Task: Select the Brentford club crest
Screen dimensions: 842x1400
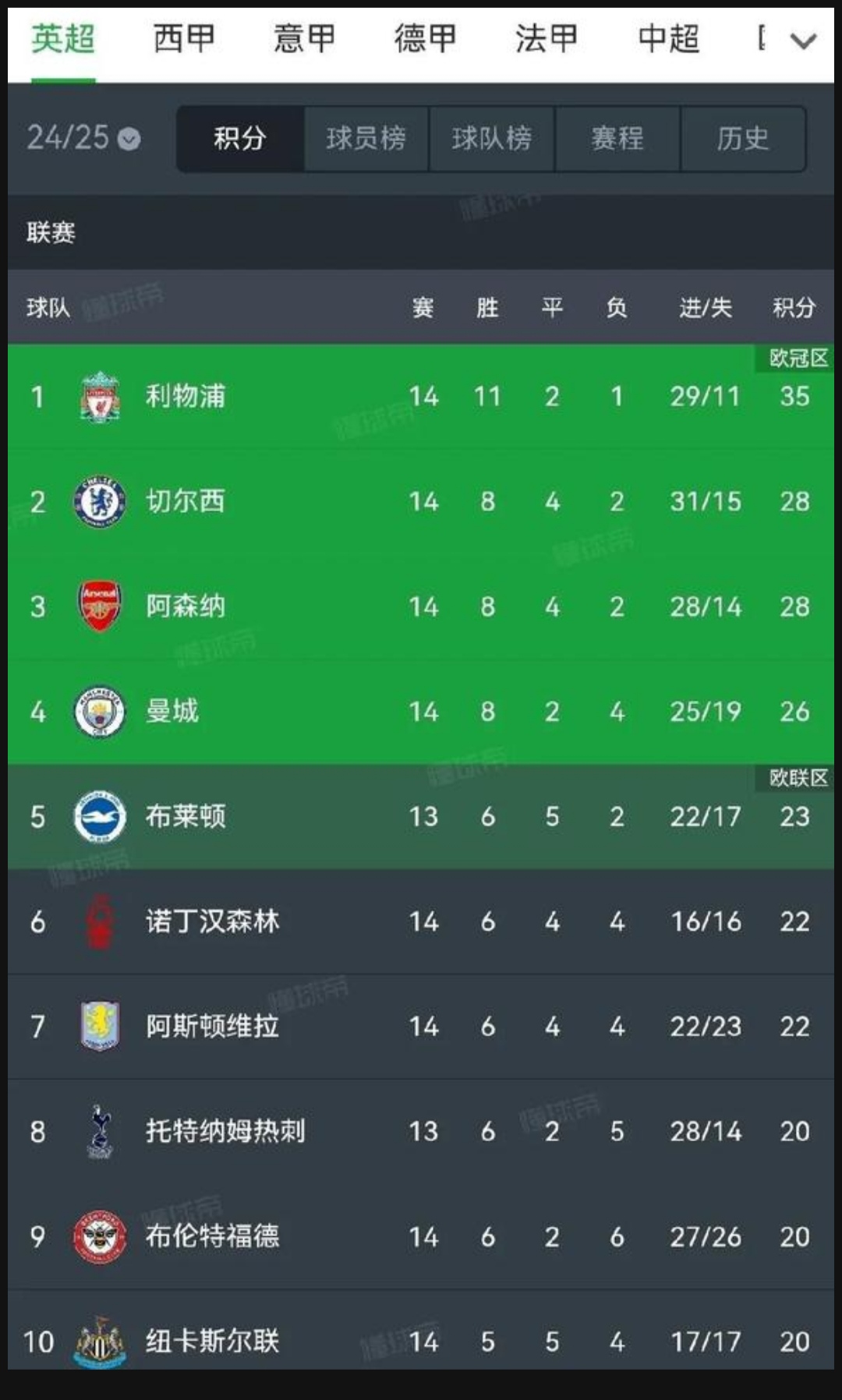Action: pyautogui.click(x=100, y=1236)
